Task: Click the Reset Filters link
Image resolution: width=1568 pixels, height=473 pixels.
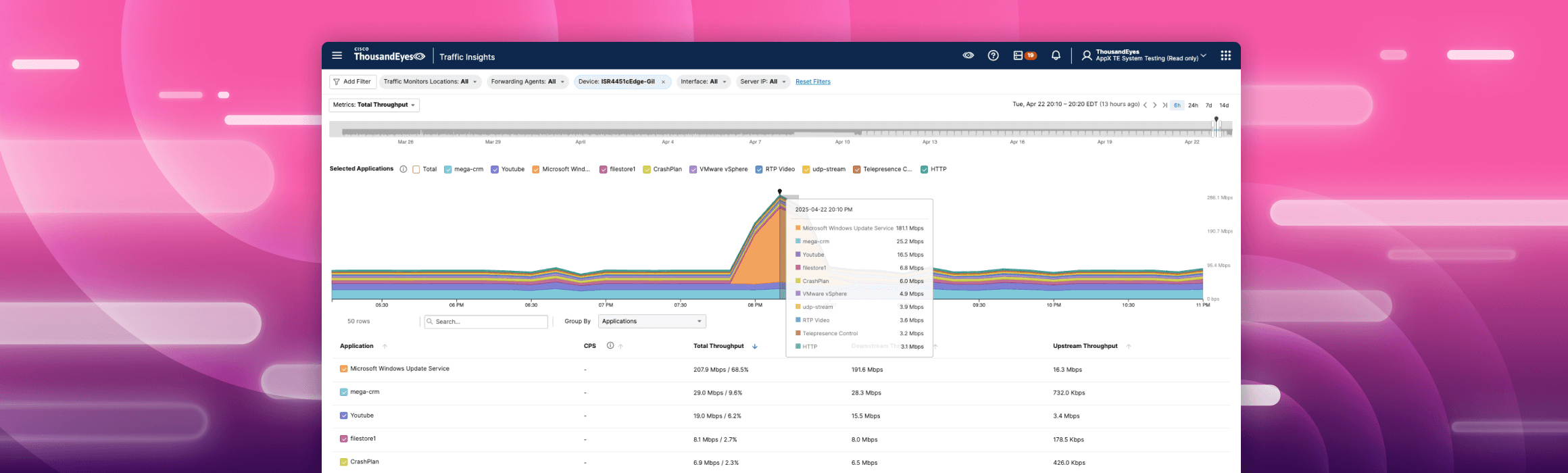Action: click(812, 82)
